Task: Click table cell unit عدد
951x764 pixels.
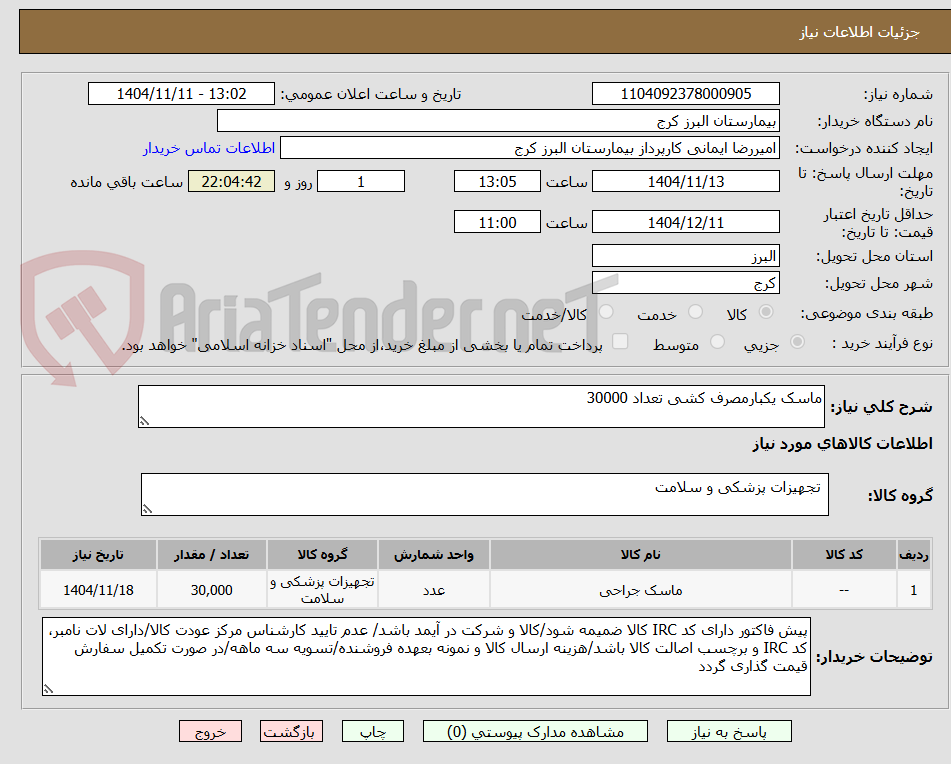Action: pos(434,589)
